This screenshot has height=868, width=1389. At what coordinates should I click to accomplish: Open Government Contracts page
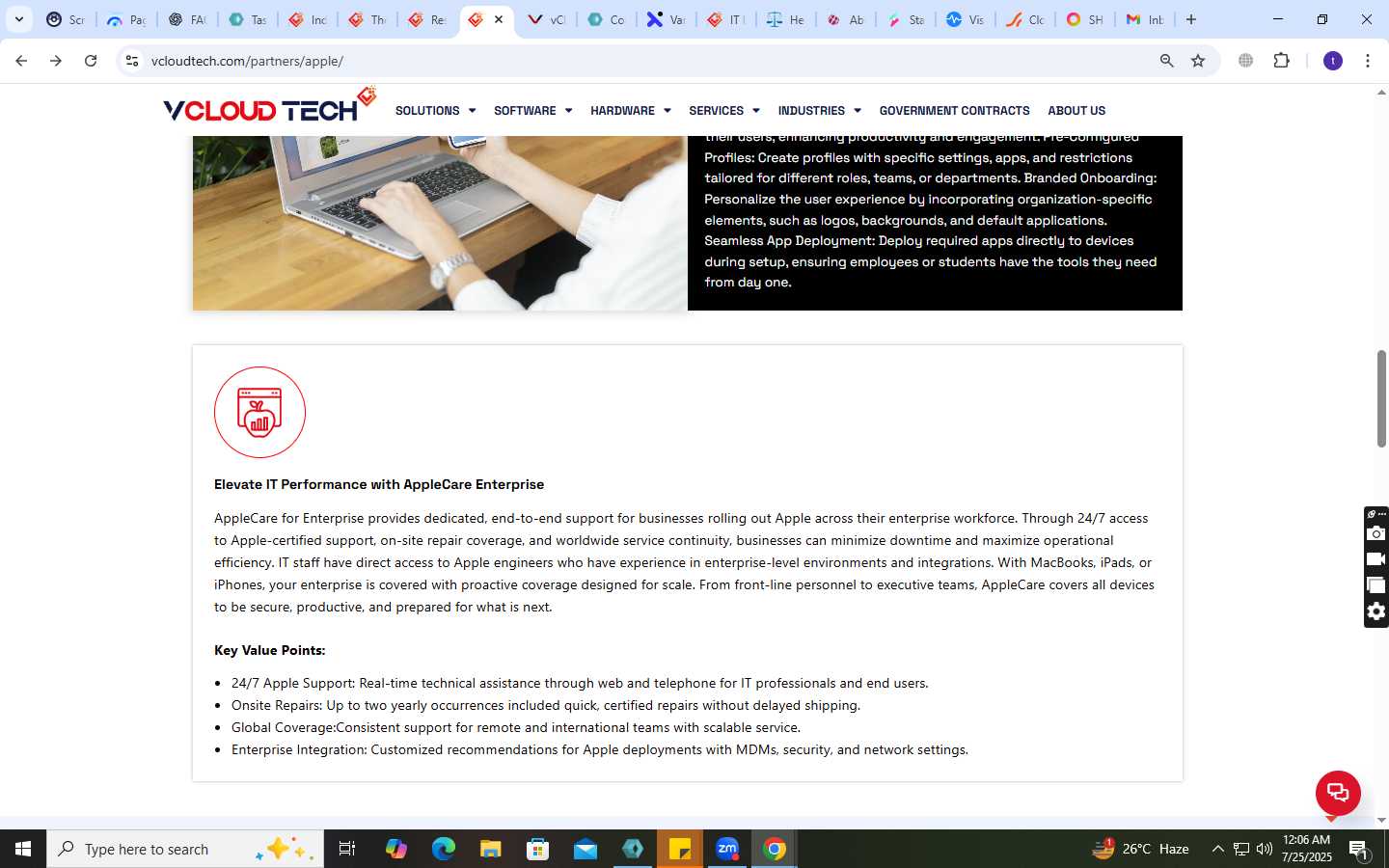coord(954,111)
